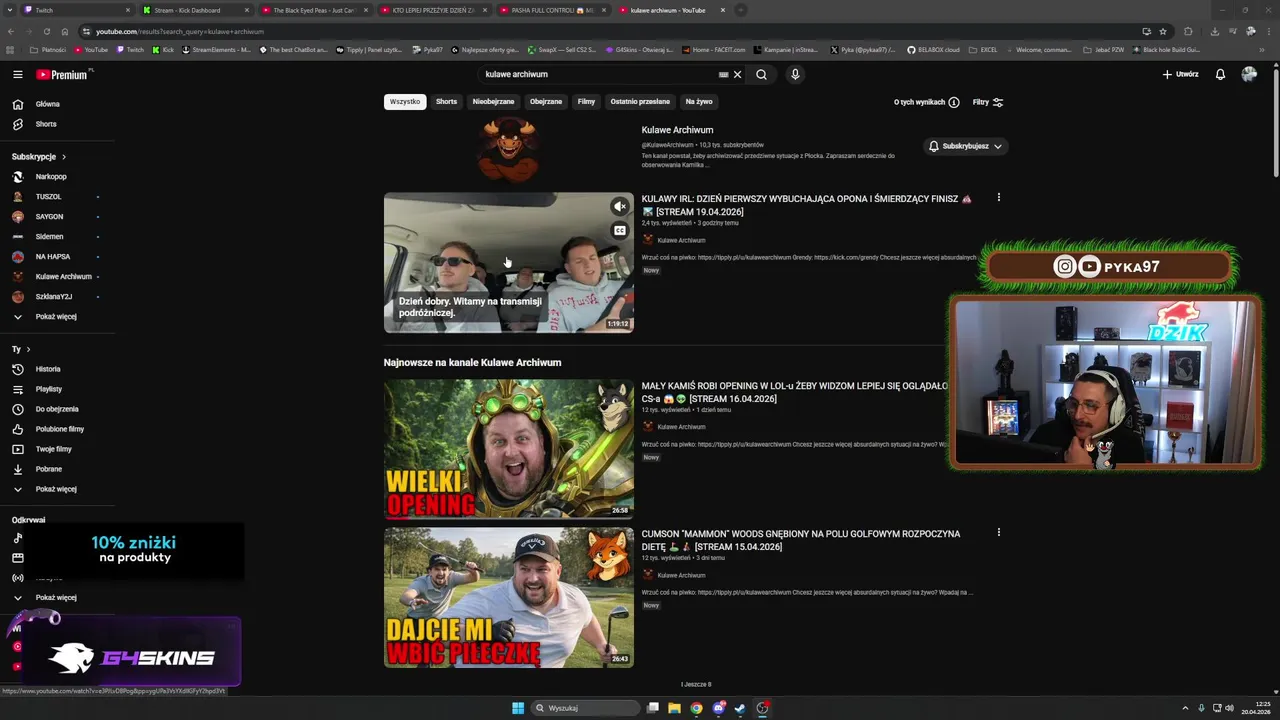1280x720 pixels.
Task: Click the magnifier search button
Action: coord(761,74)
